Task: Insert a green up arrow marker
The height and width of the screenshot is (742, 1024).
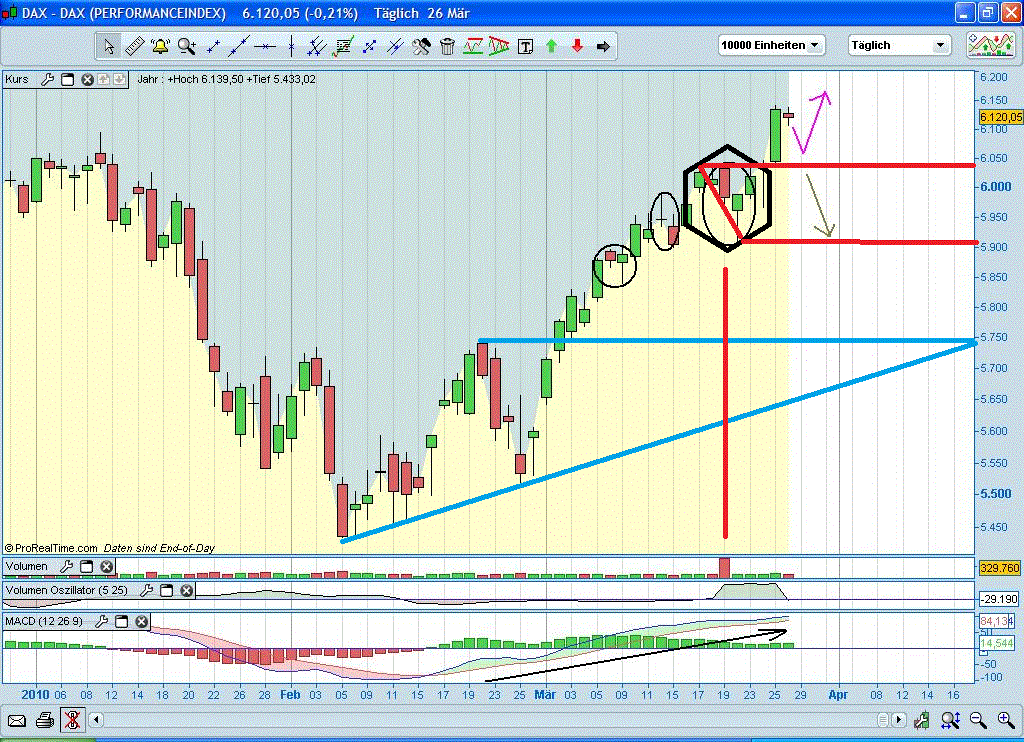Action: point(551,46)
